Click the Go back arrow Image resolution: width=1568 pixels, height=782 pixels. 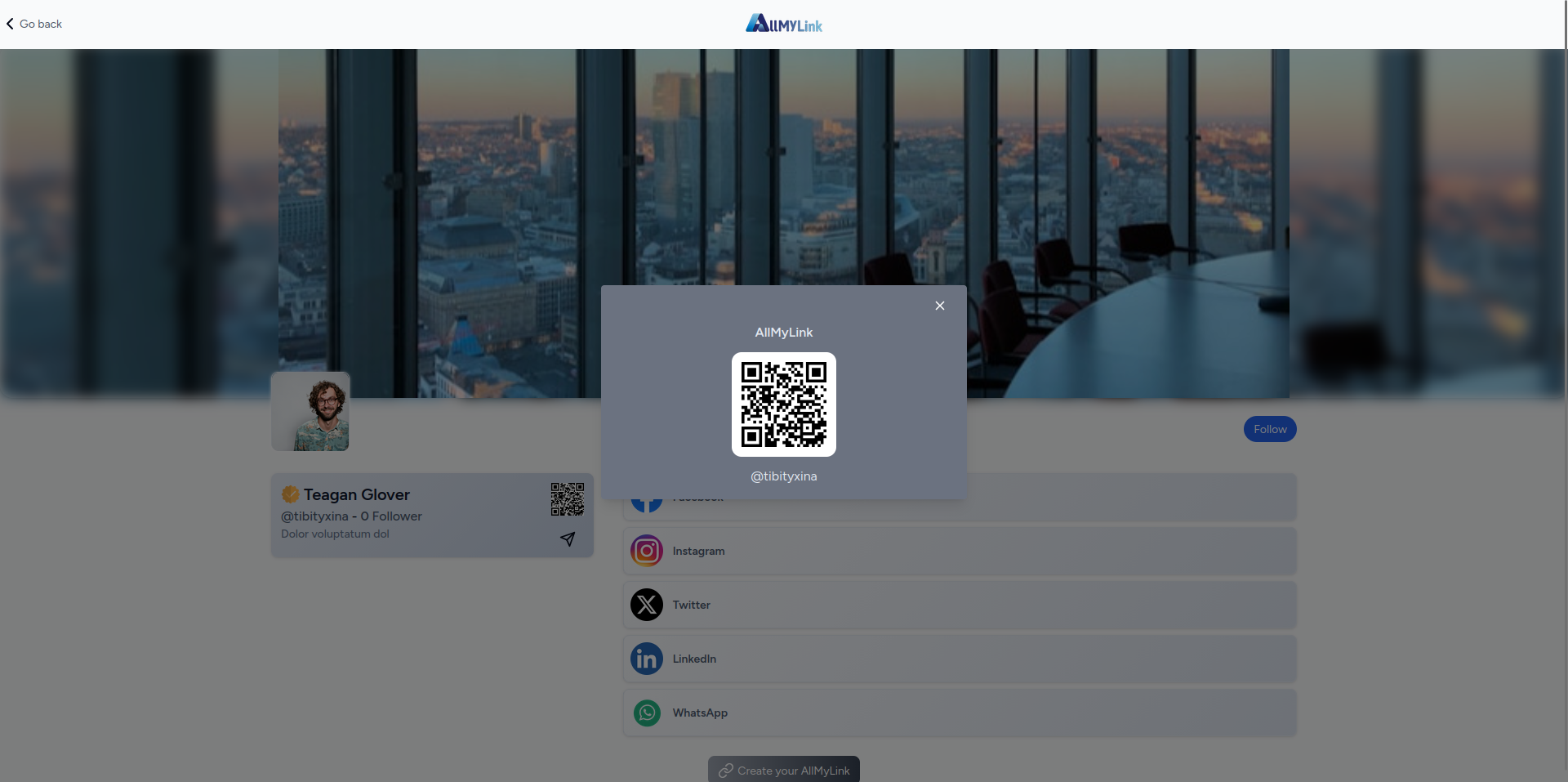click(x=11, y=24)
